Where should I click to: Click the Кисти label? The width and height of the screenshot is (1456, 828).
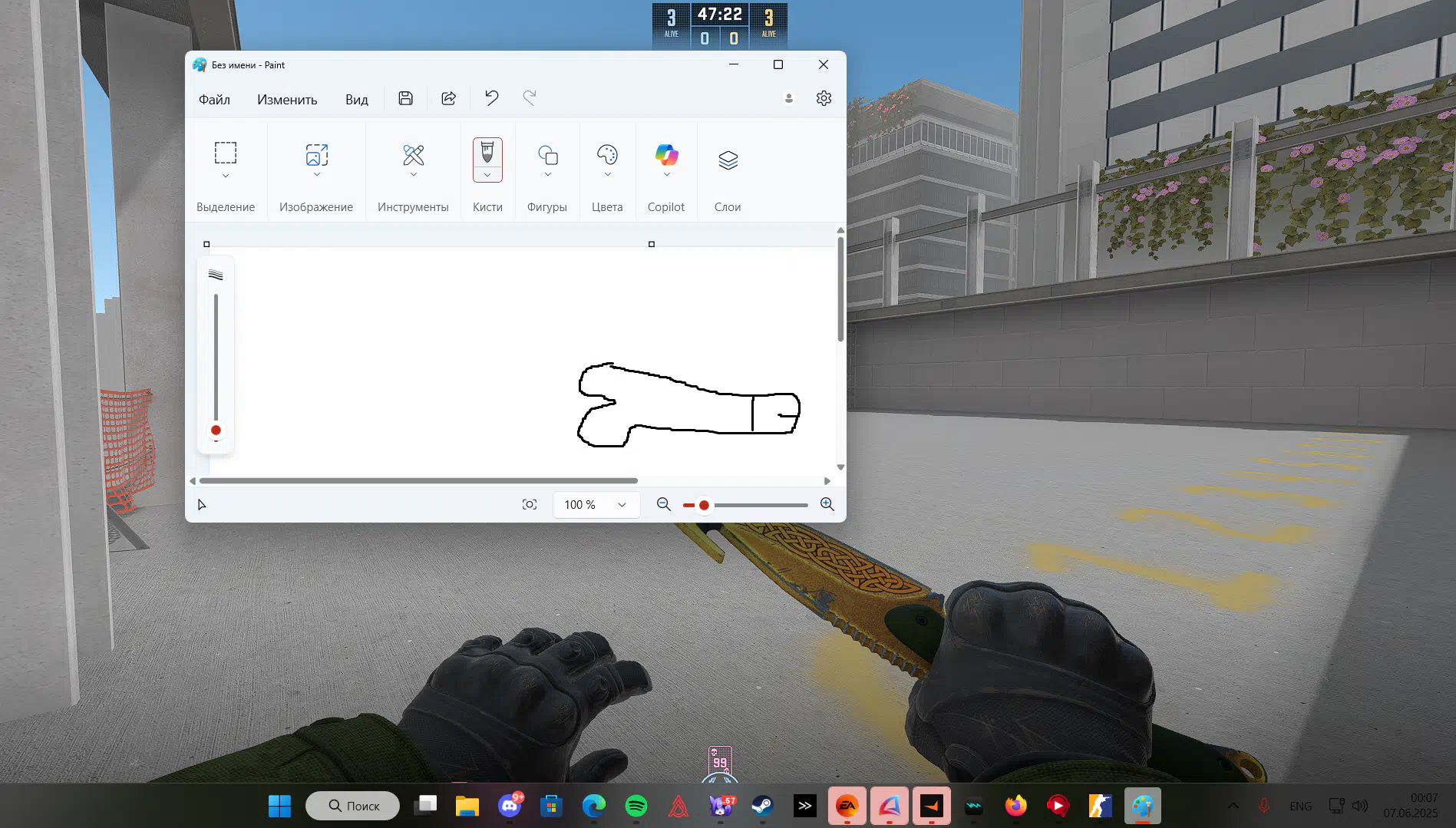point(487,207)
